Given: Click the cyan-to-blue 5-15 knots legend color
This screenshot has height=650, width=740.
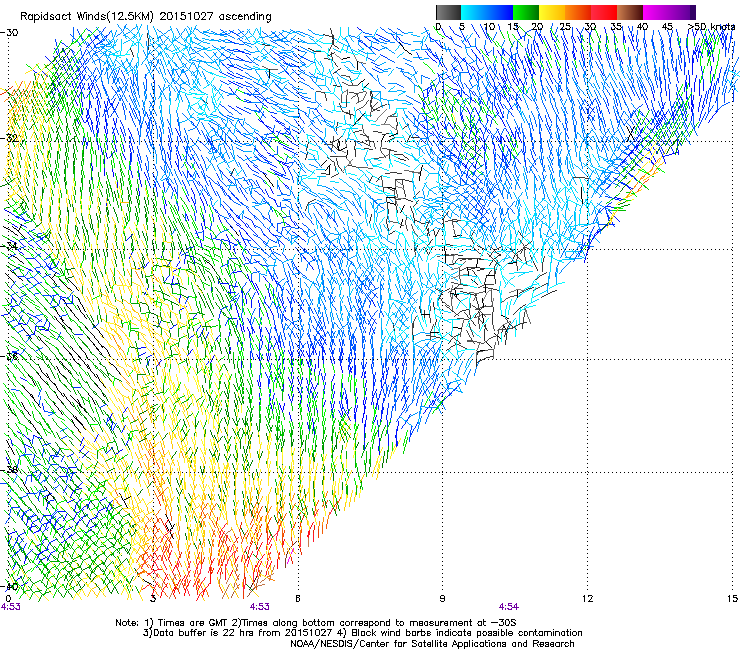Looking at the screenshot, I should click(487, 12).
